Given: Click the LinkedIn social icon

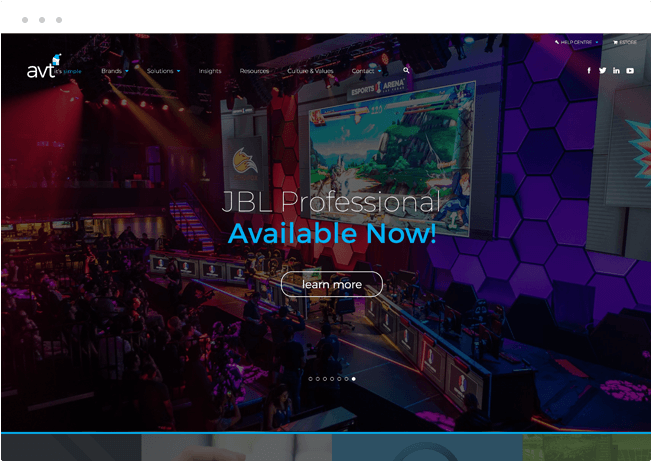Looking at the screenshot, I should [x=616, y=71].
